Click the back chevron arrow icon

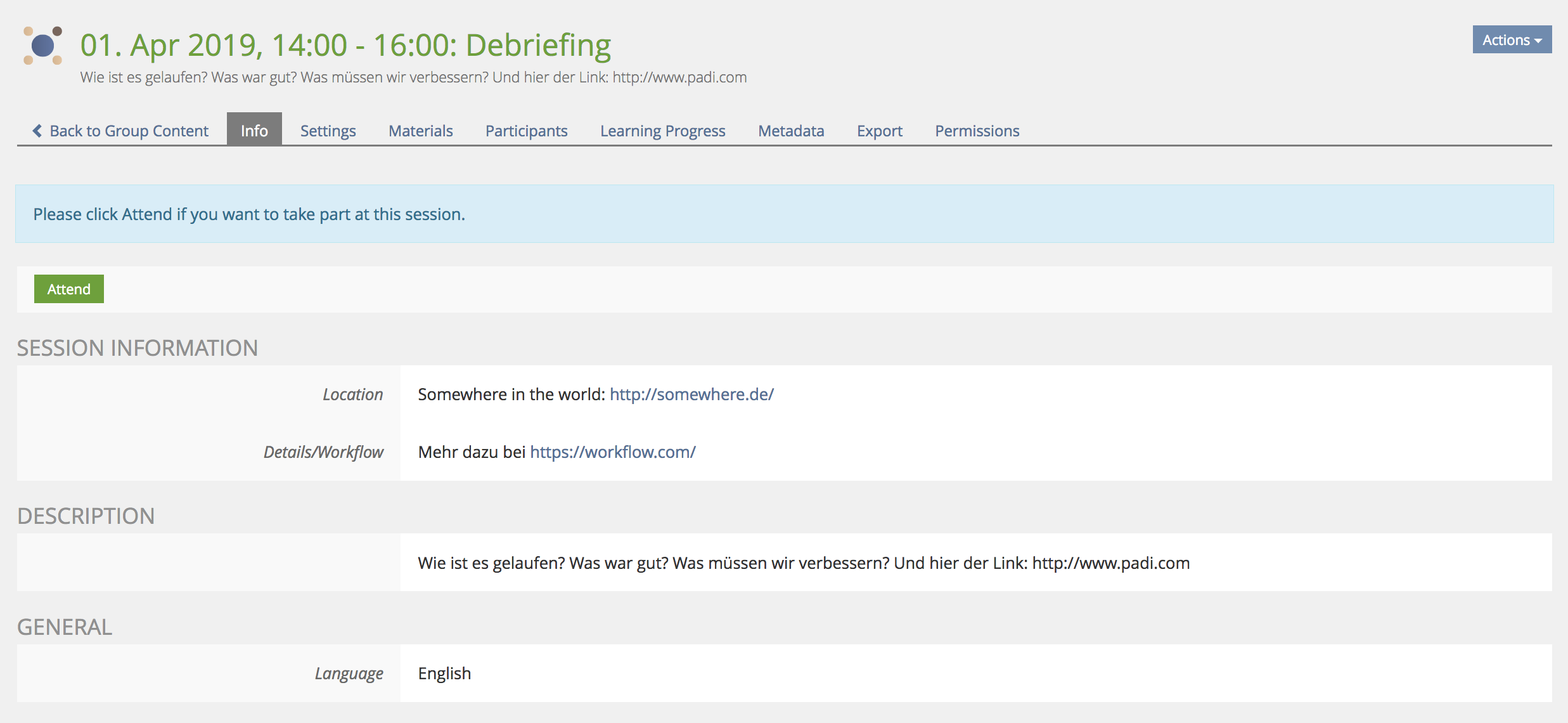[x=37, y=131]
